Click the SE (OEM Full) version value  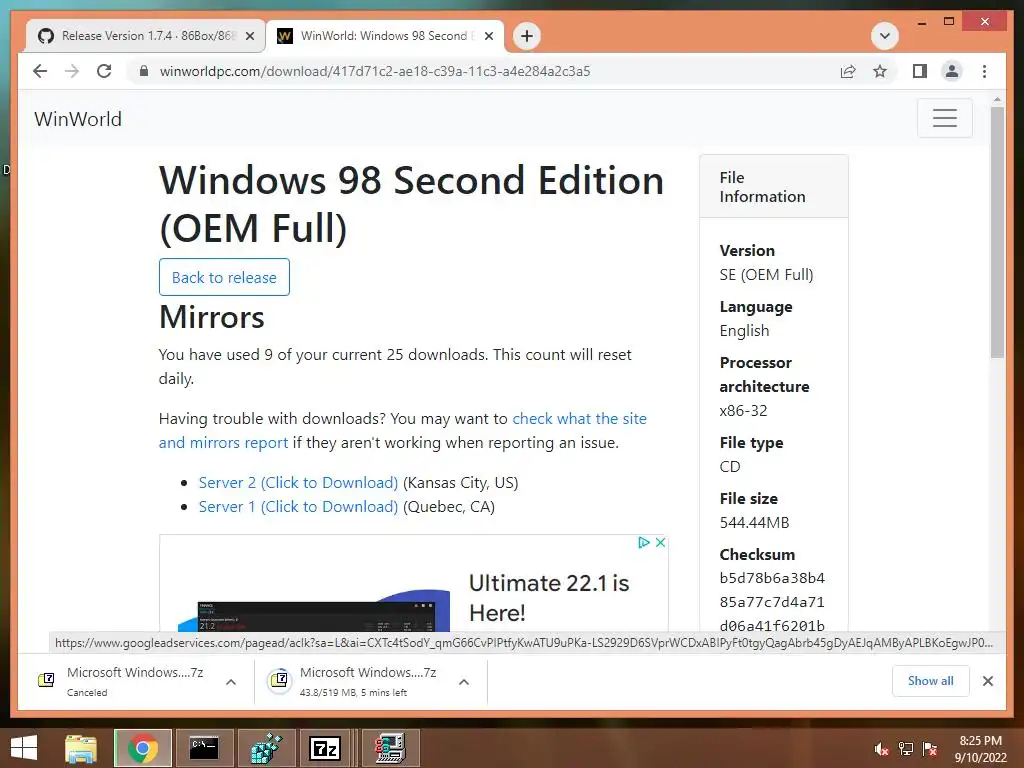point(767,275)
